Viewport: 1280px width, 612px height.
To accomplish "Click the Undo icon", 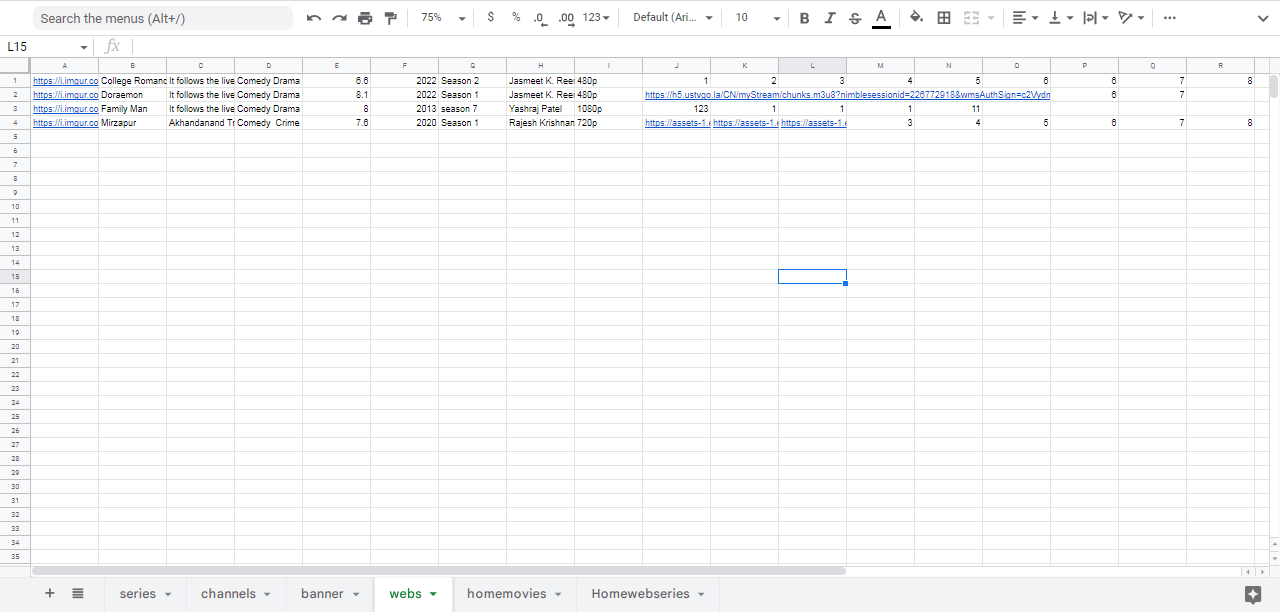I will pyautogui.click(x=314, y=18).
